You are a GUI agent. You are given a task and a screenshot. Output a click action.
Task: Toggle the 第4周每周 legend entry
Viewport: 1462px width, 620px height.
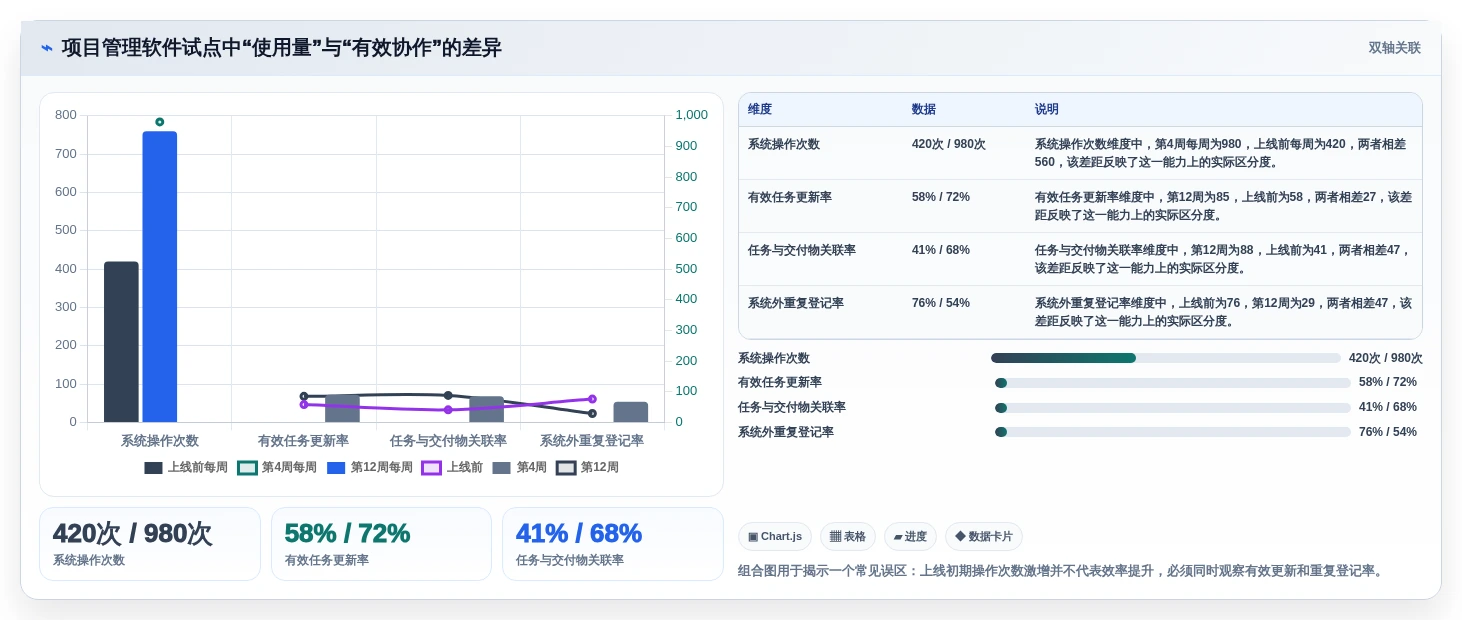coord(277,467)
